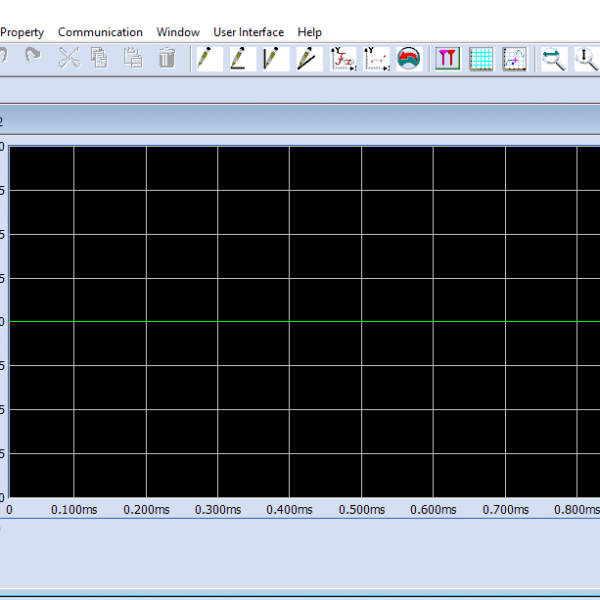The image size is (600, 600).
Task: Click the Copy icon in toolbar
Action: point(100,58)
